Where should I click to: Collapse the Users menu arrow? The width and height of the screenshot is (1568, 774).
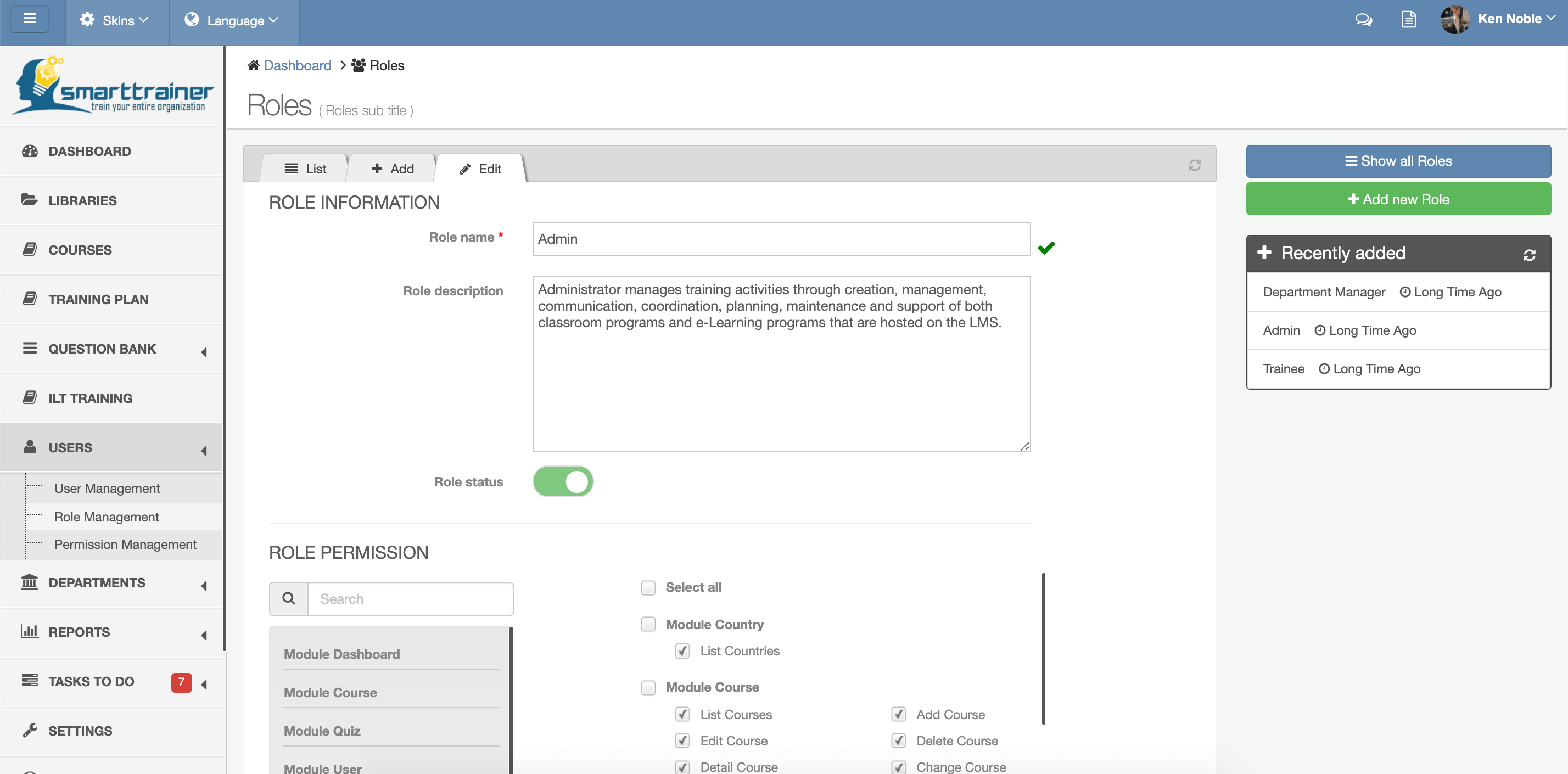204,450
